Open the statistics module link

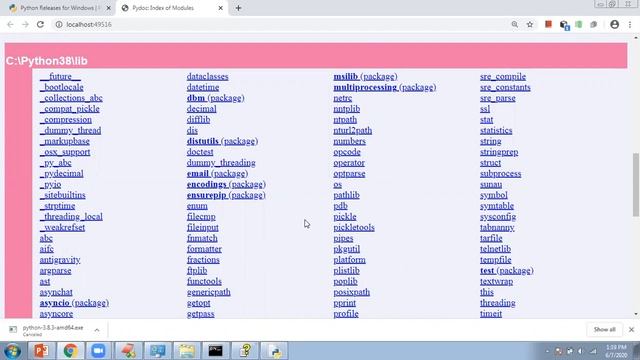point(496,131)
